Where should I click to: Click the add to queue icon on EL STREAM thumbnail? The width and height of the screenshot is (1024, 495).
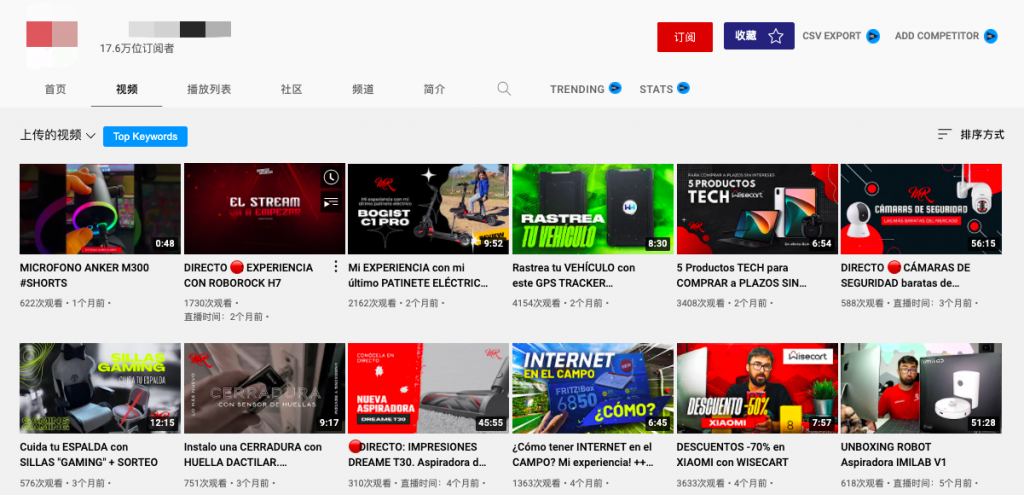pyautogui.click(x=331, y=202)
